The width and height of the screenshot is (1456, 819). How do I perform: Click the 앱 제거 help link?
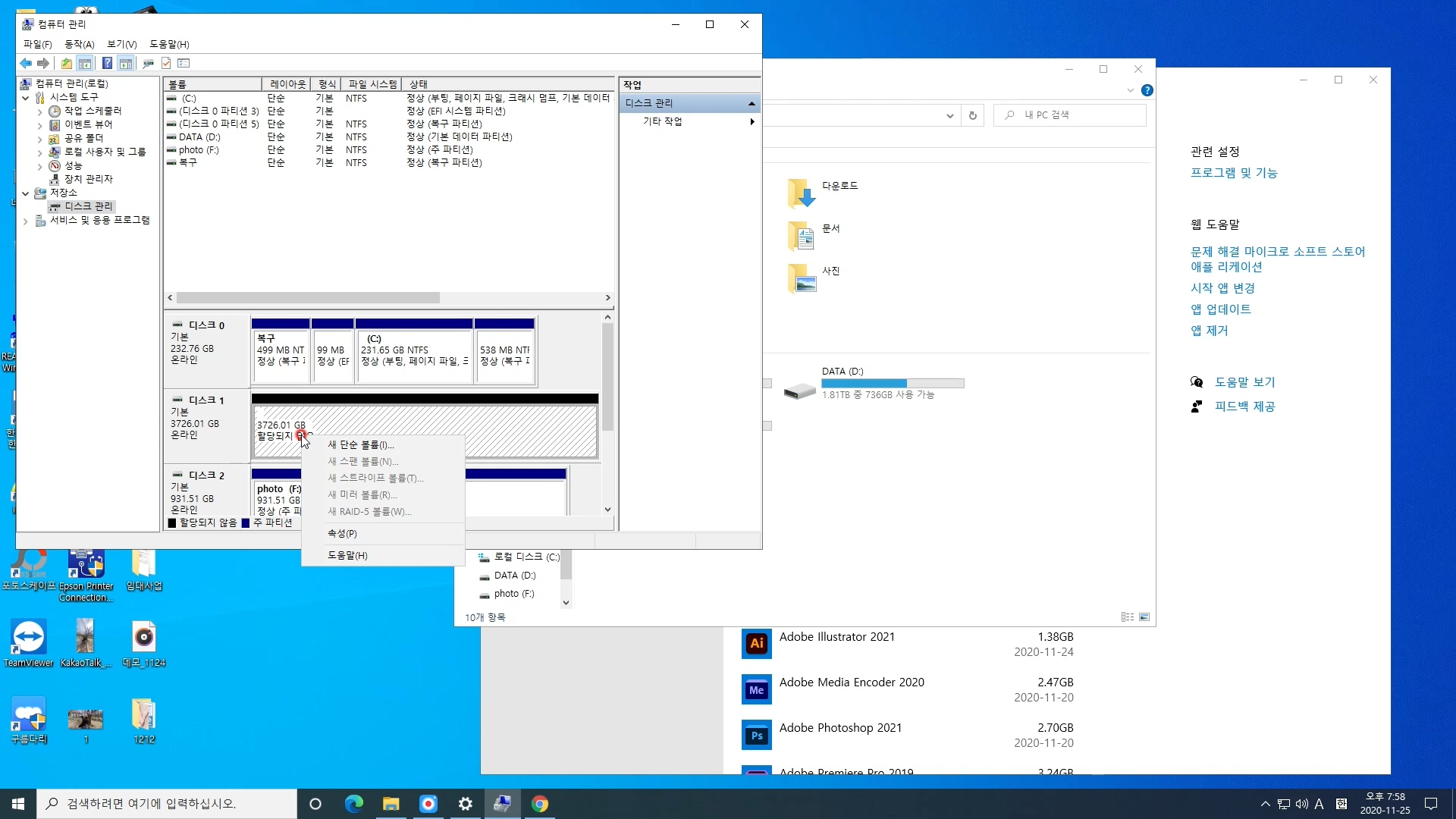pyautogui.click(x=1209, y=331)
